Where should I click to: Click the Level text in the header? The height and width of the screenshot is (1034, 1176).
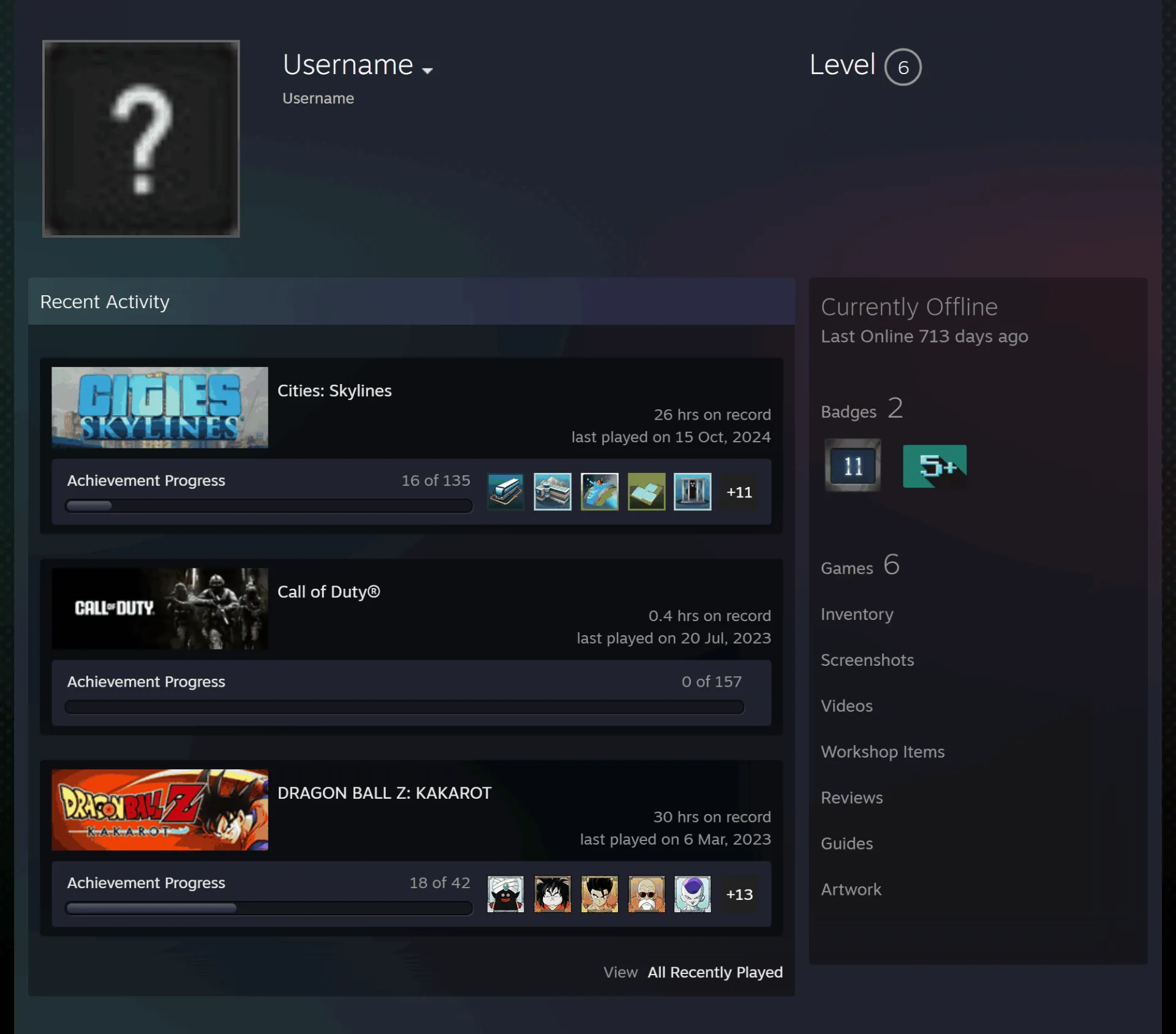pyautogui.click(x=842, y=64)
